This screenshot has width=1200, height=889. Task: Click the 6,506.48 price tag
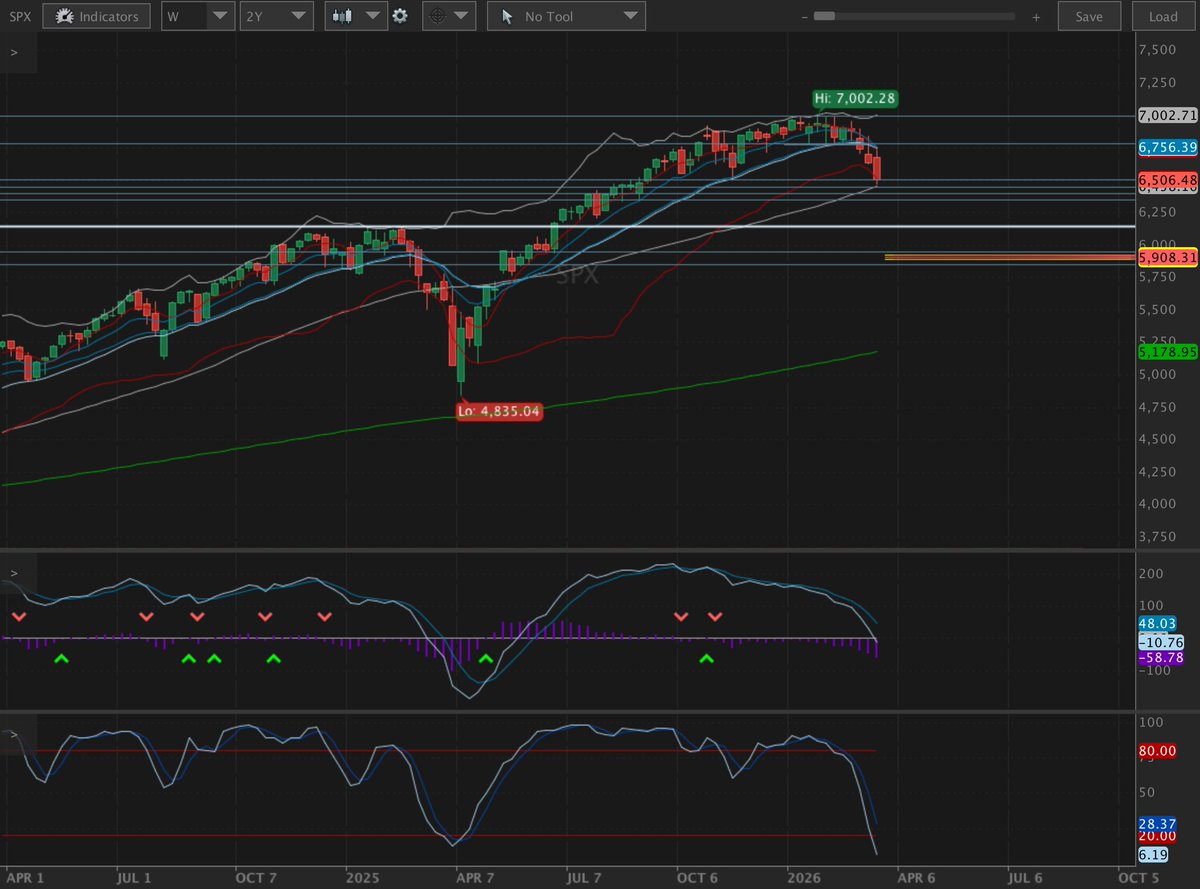click(1168, 179)
